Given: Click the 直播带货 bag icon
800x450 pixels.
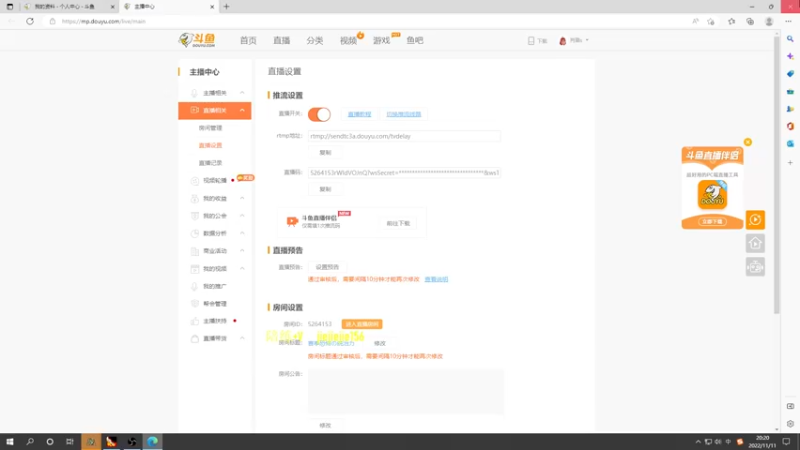Looking at the screenshot, I should 194,339.
